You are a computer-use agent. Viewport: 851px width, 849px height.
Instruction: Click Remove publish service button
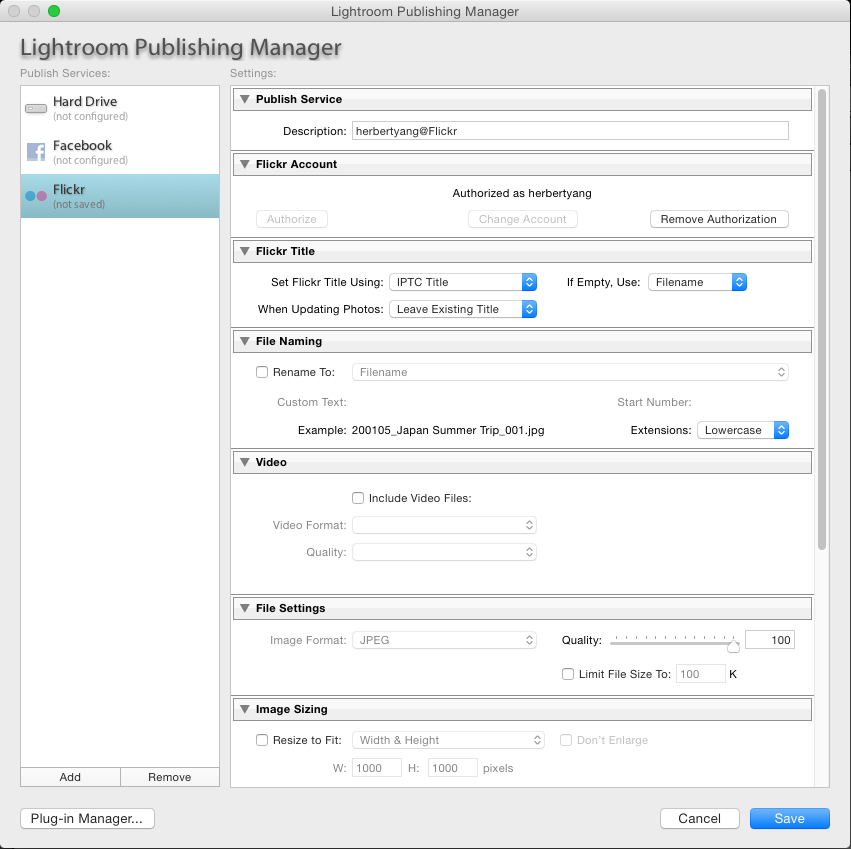[169, 777]
